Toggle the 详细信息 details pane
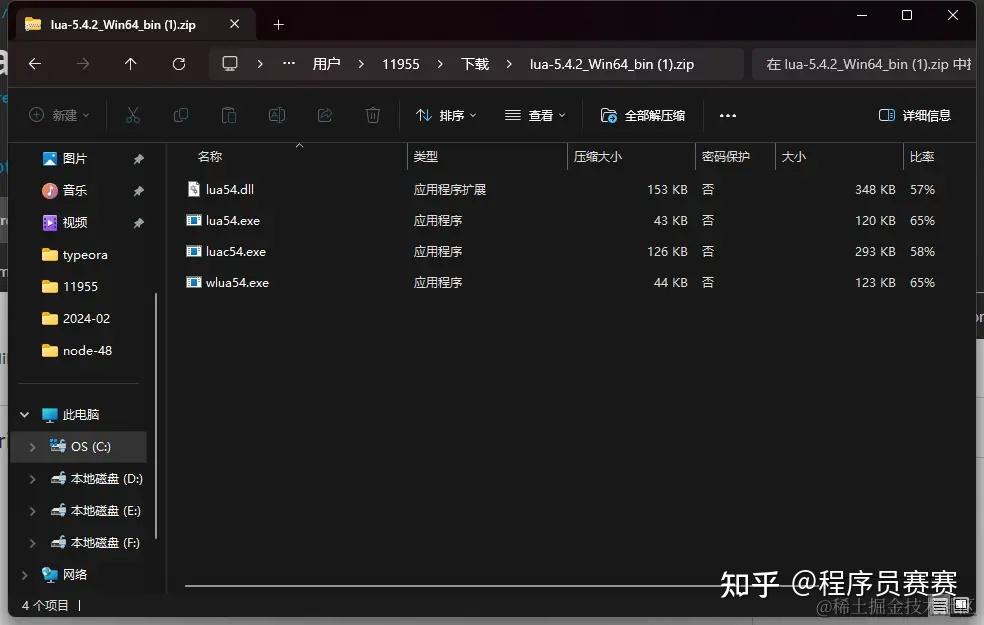Viewport: 984px width, 625px height. [x=915, y=115]
